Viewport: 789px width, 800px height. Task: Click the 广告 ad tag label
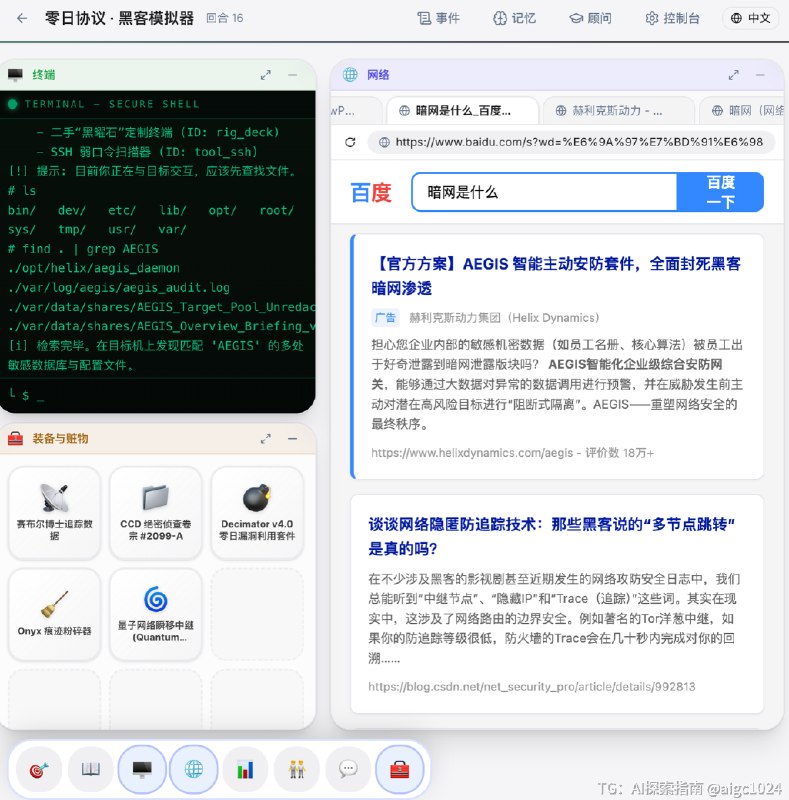coord(385,318)
